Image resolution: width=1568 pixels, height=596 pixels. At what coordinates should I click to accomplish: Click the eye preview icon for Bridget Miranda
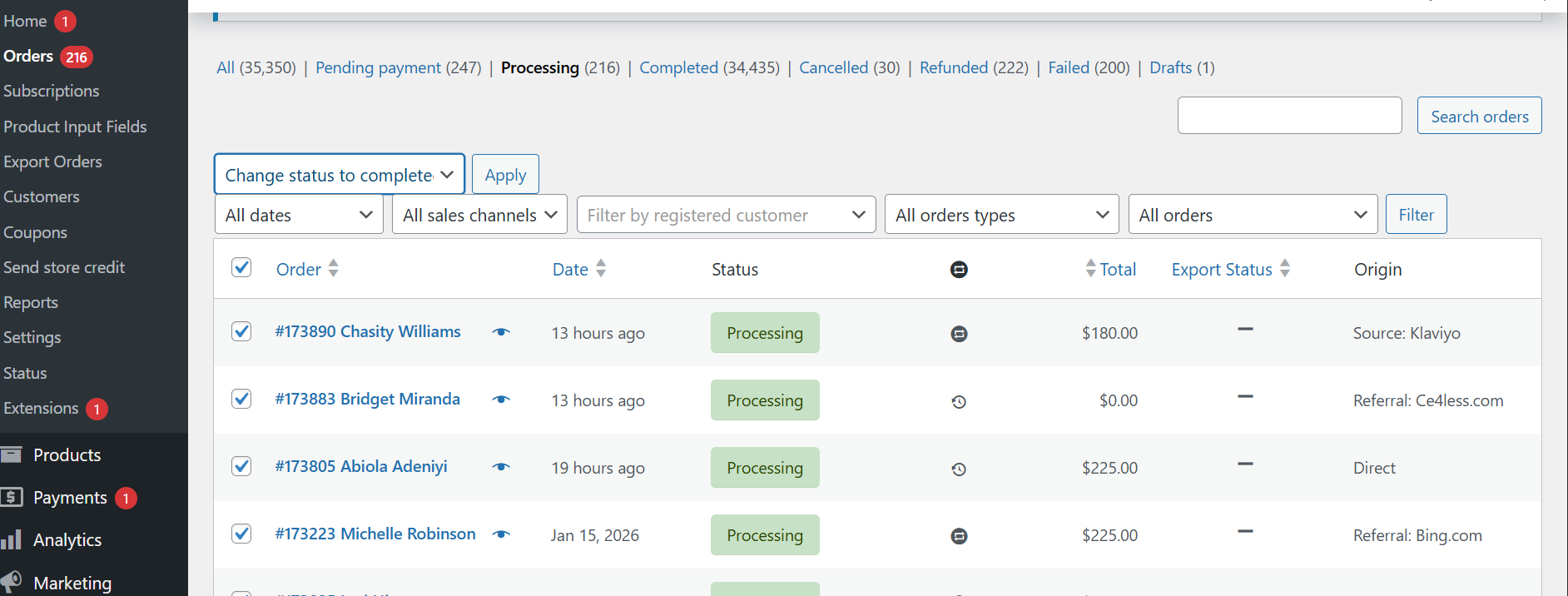(501, 400)
